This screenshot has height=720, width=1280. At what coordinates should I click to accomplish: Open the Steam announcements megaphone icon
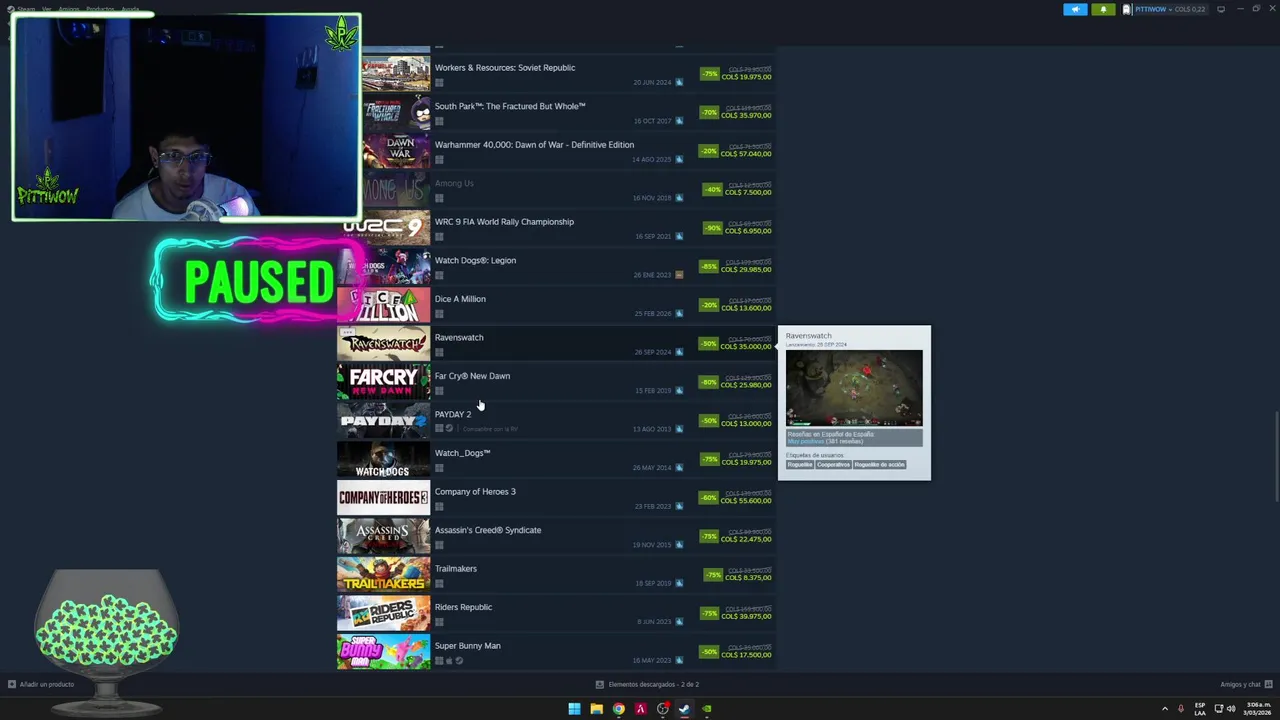pos(1075,9)
